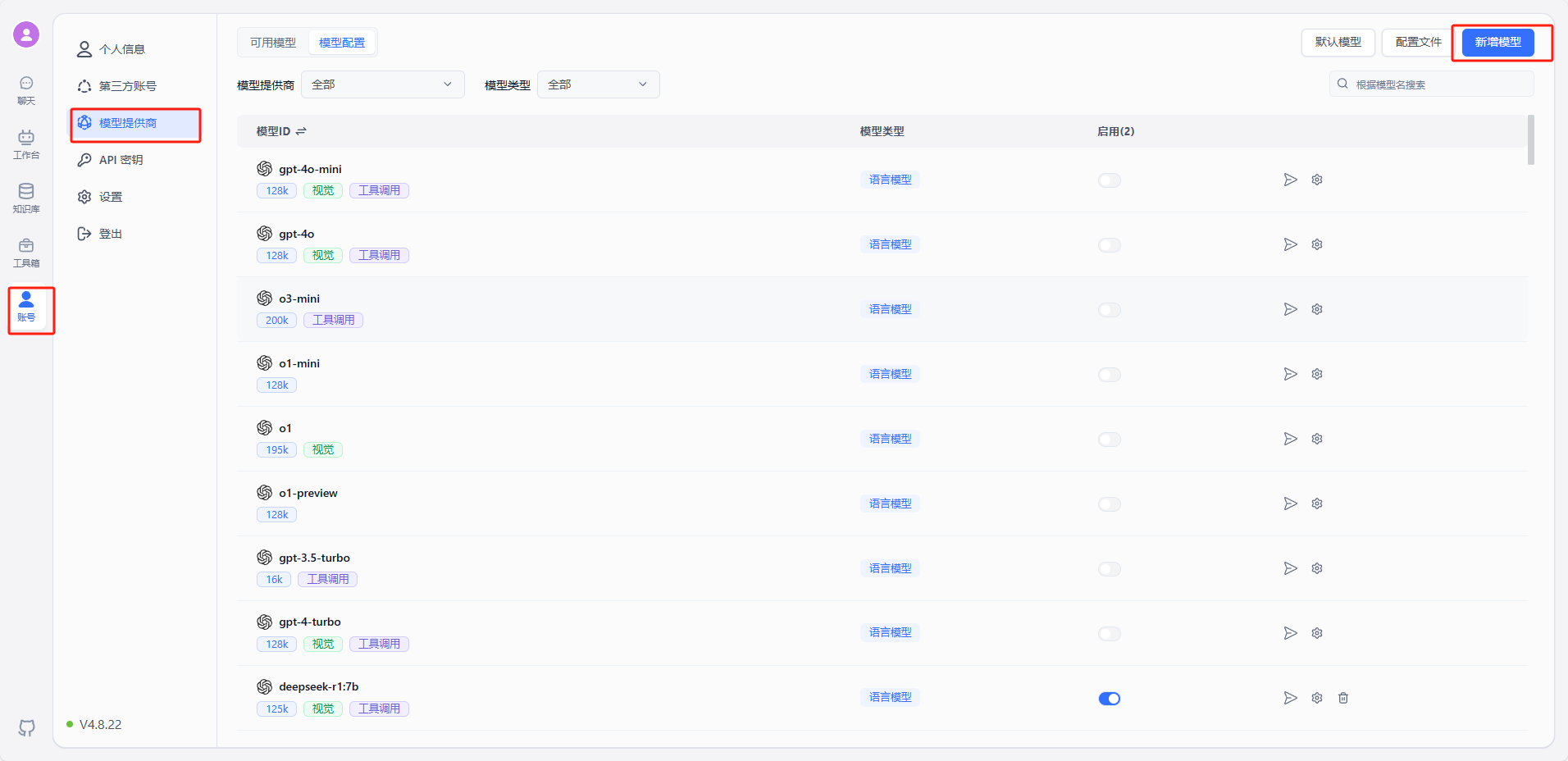Disable the deepseek-r1:7b model toggle

point(1109,699)
